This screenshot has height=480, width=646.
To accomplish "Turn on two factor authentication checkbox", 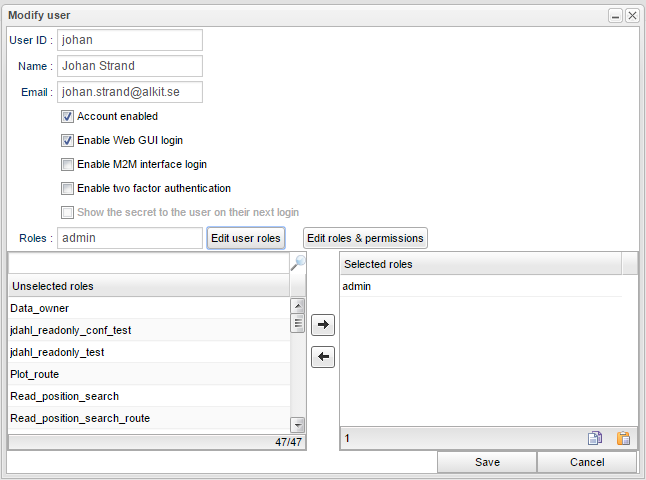I will click(x=68, y=189).
